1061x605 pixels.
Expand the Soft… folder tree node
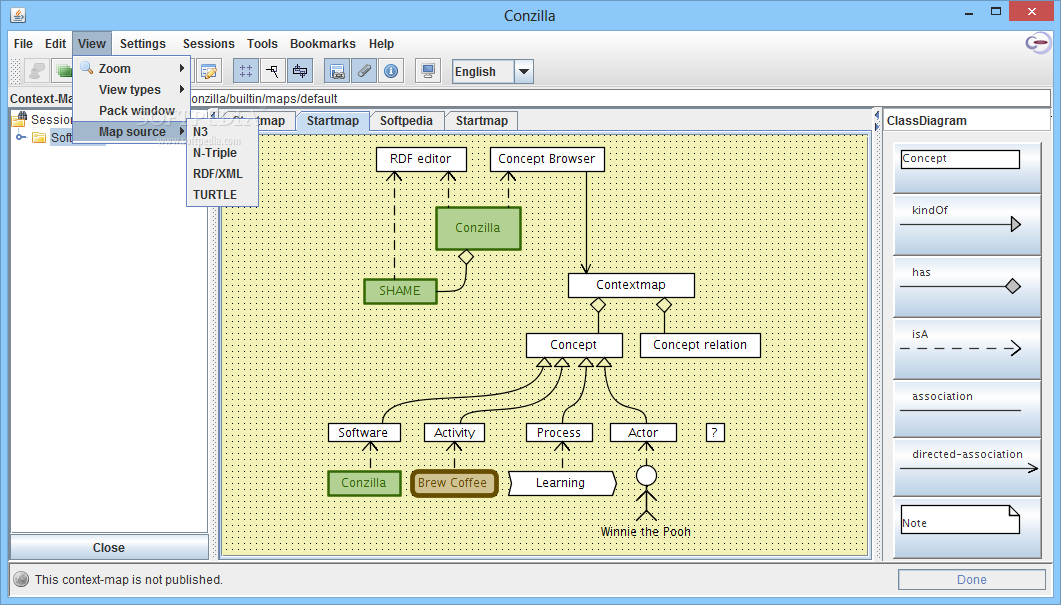[x=21, y=137]
